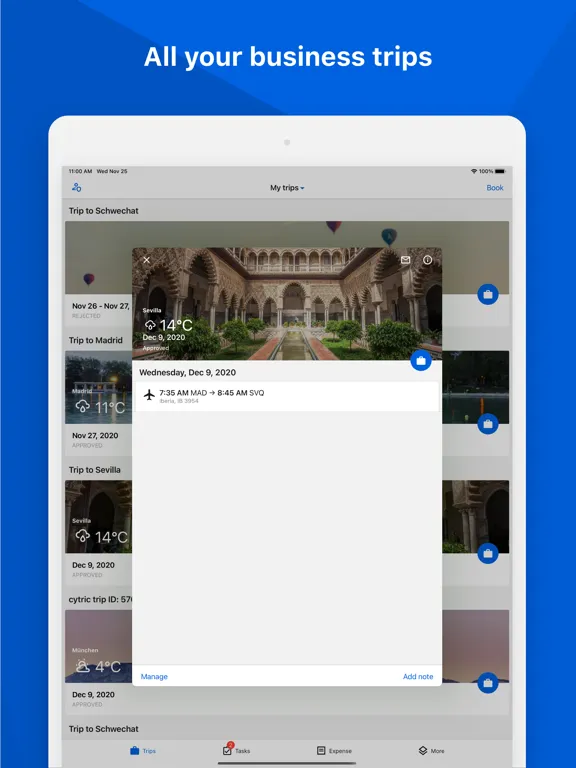Switch to the Tasks tab
This screenshot has width=576, height=768.
[x=236, y=750]
